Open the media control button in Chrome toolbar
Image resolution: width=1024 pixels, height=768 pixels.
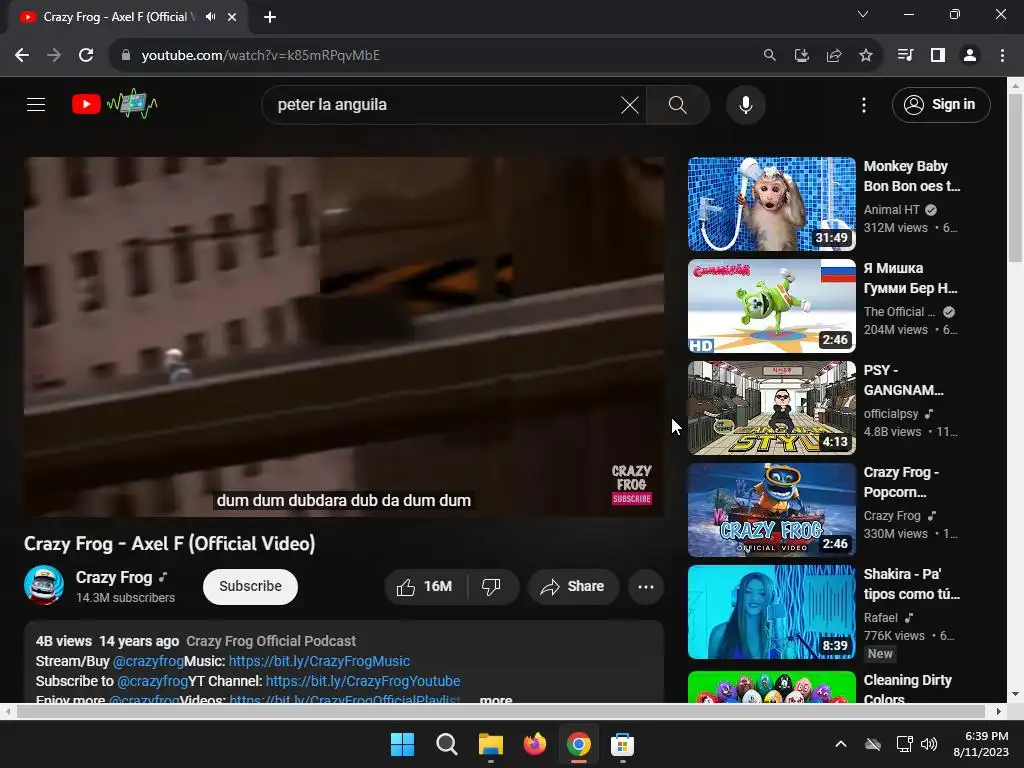(x=905, y=55)
